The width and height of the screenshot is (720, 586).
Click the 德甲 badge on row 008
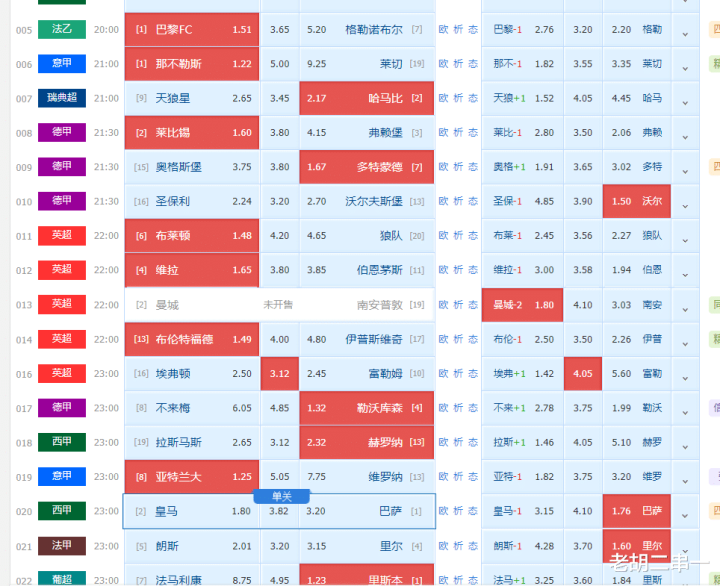click(x=62, y=132)
